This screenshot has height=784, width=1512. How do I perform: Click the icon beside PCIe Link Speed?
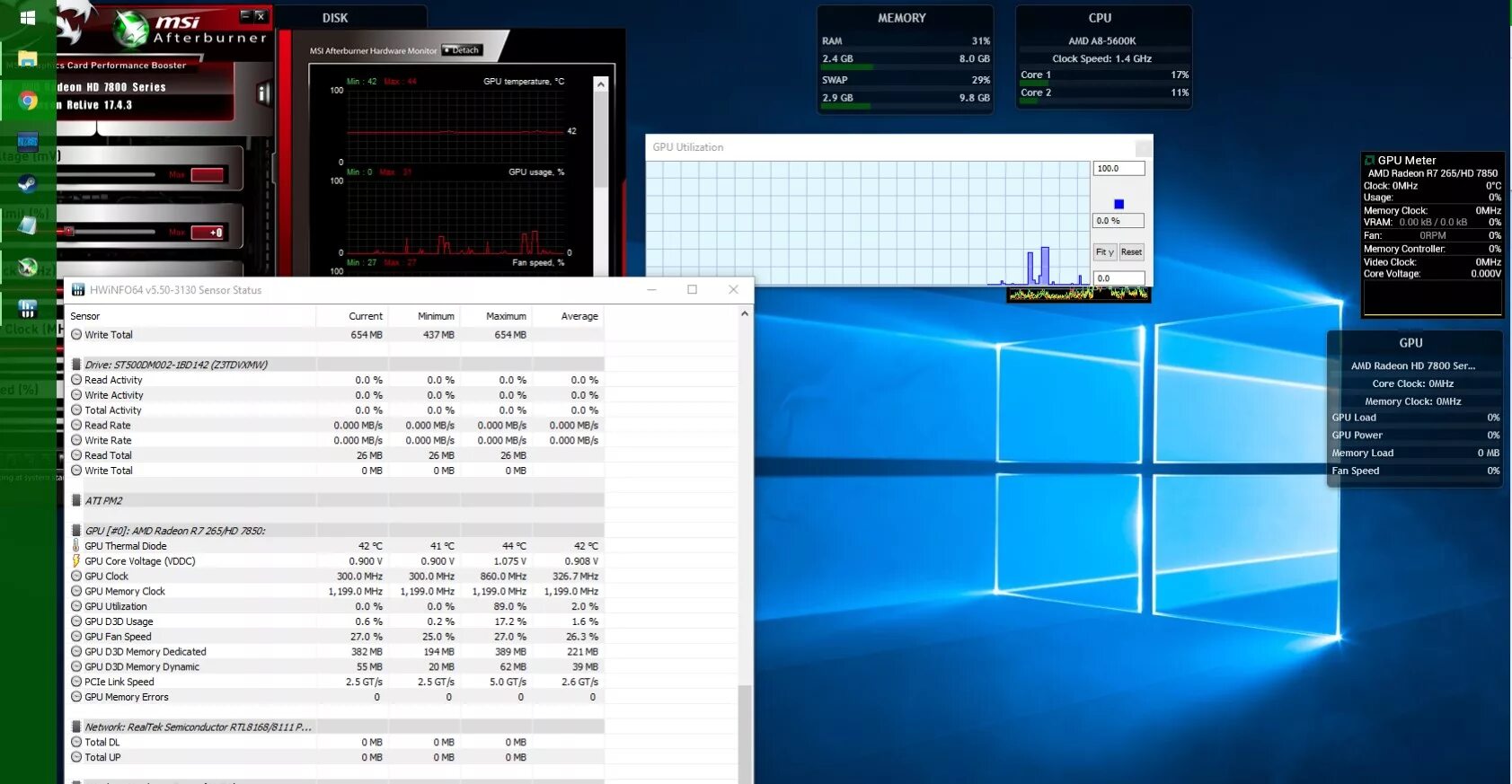pos(76,682)
